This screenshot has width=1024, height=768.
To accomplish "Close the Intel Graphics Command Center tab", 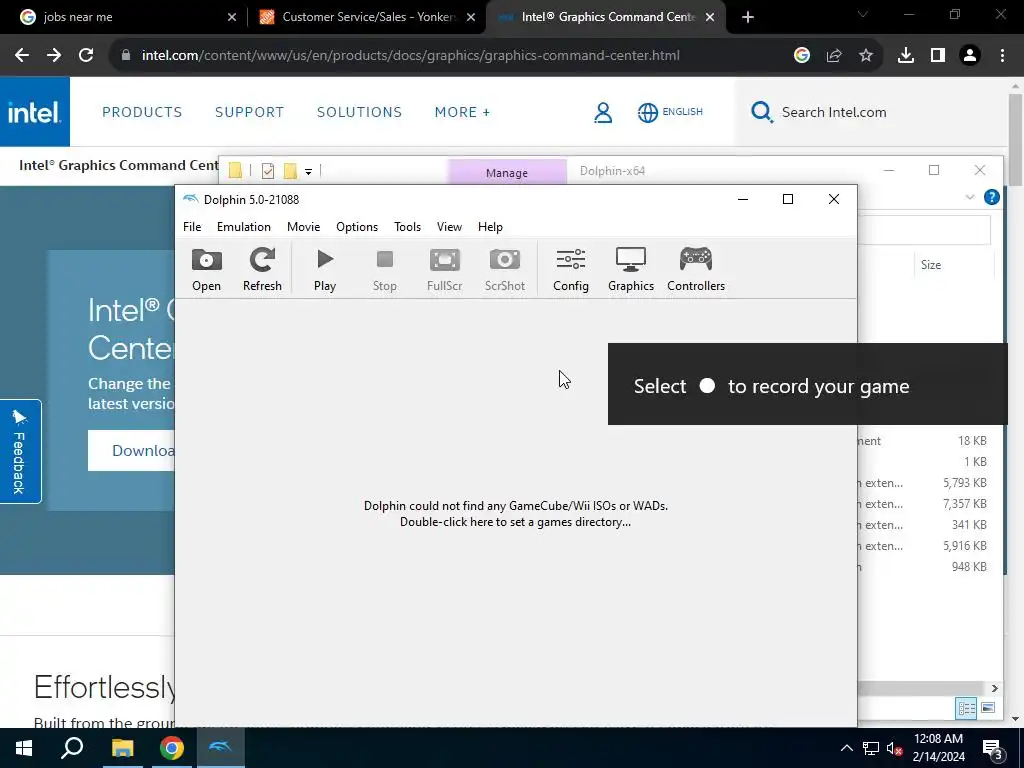I will pyautogui.click(x=710, y=17).
